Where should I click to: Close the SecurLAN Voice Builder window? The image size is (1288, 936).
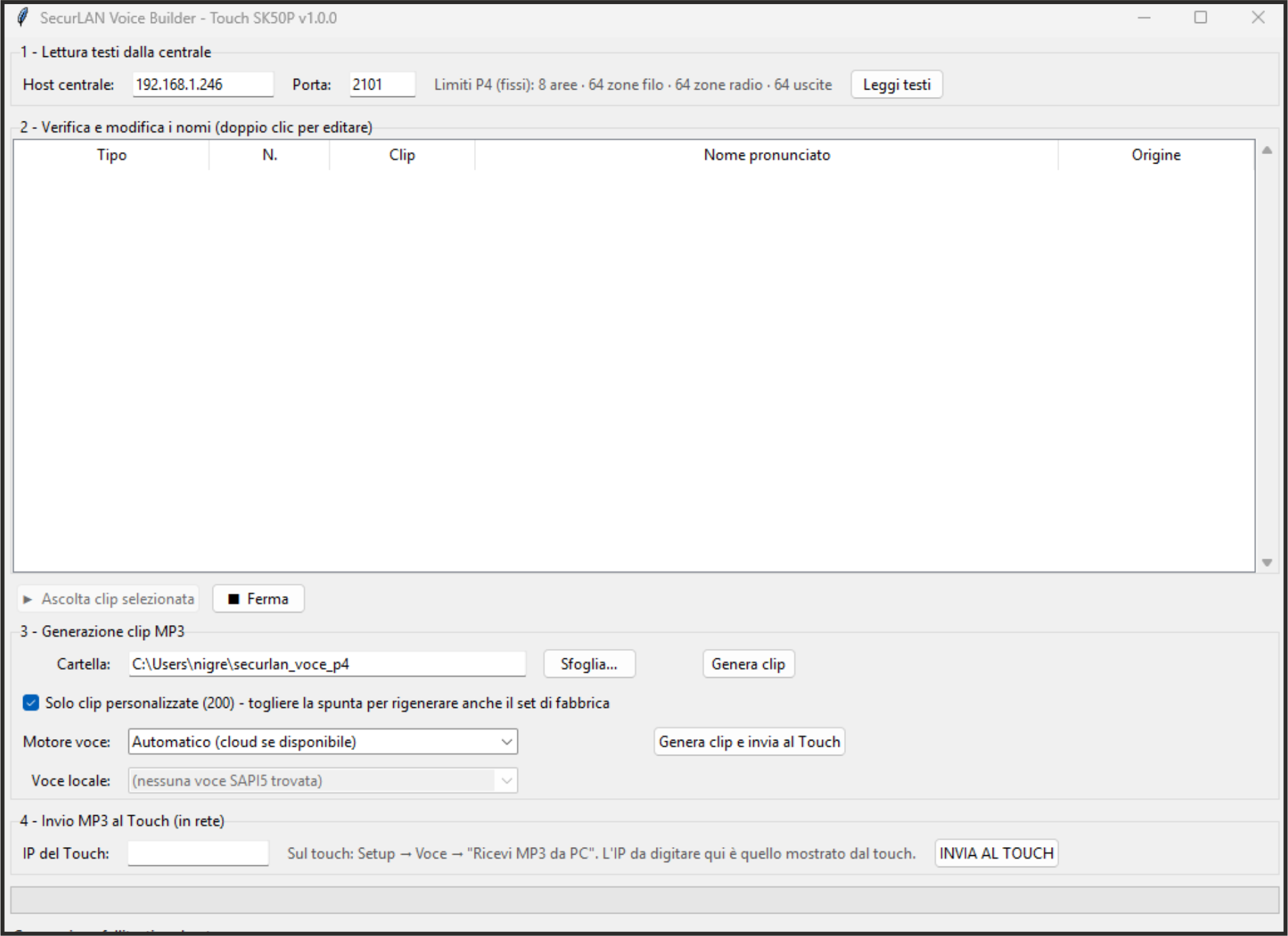coord(1258,18)
